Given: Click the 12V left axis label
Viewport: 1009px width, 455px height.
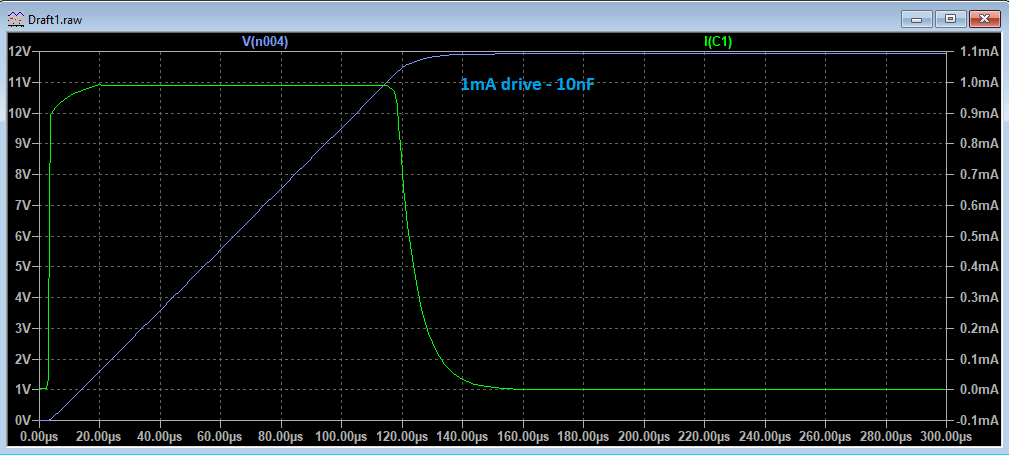Looking at the screenshot, I should (21, 52).
